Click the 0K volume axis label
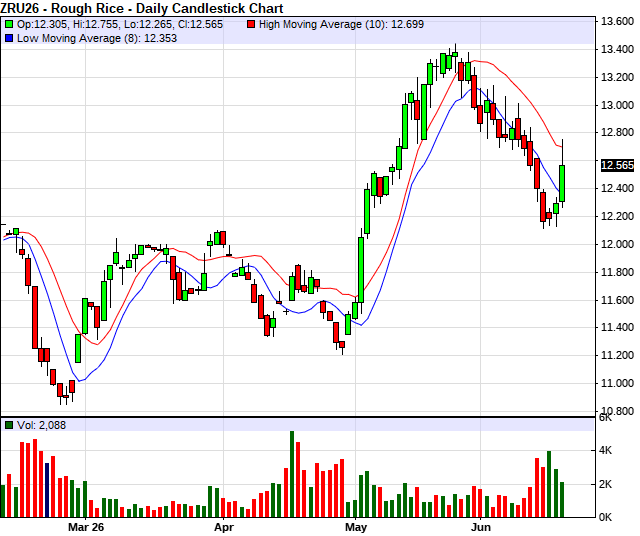Viewport: 640px width, 536px height. pos(605,517)
